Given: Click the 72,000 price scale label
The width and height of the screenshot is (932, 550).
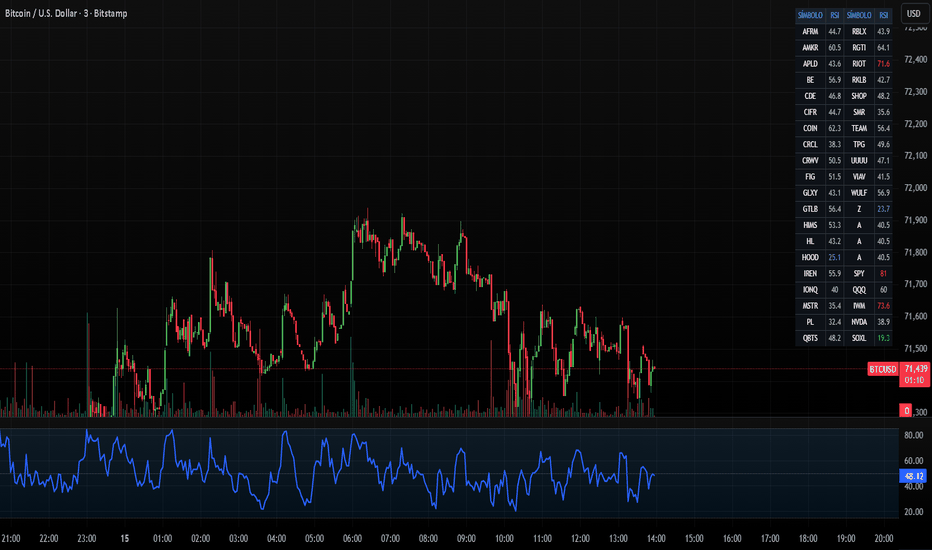Looking at the screenshot, I should pyautogui.click(x=915, y=188).
